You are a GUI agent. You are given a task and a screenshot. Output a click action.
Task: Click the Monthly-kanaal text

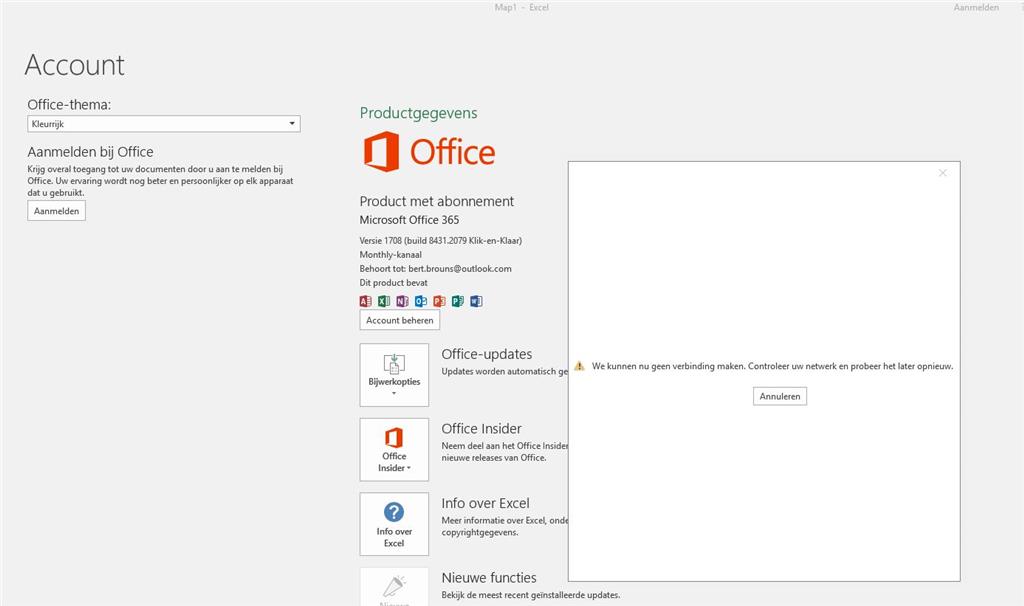391,255
